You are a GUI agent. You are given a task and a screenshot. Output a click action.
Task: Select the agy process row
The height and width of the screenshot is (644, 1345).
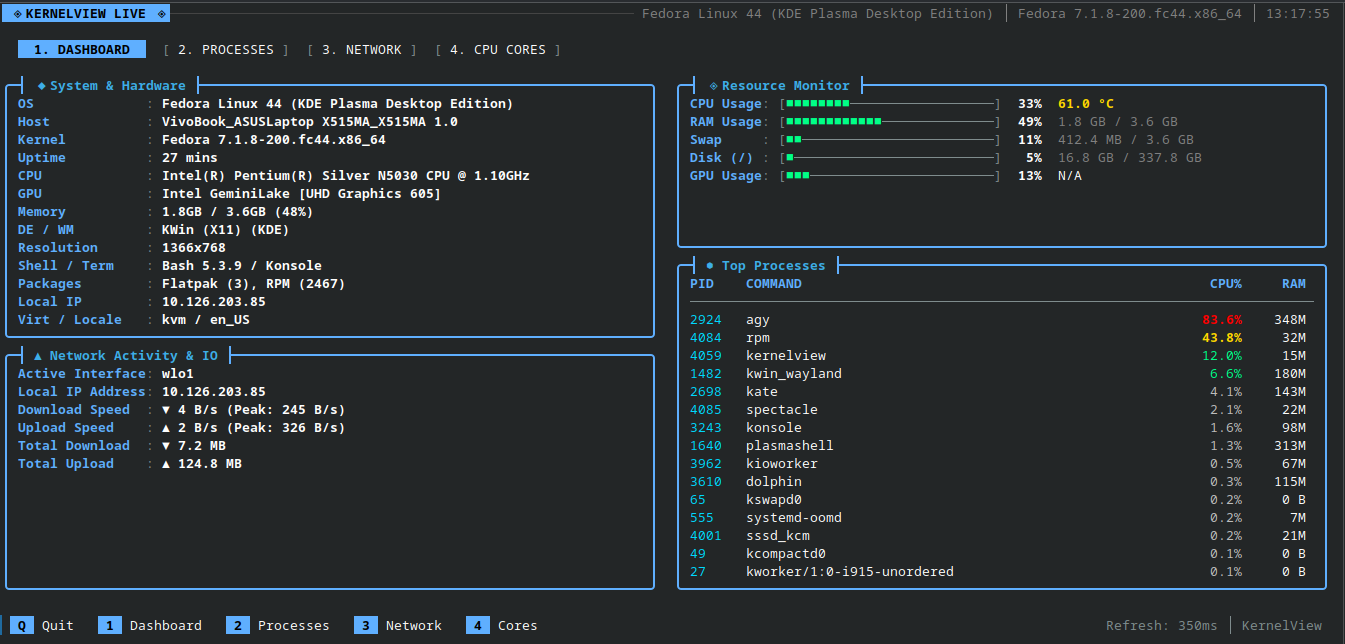pos(998,319)
